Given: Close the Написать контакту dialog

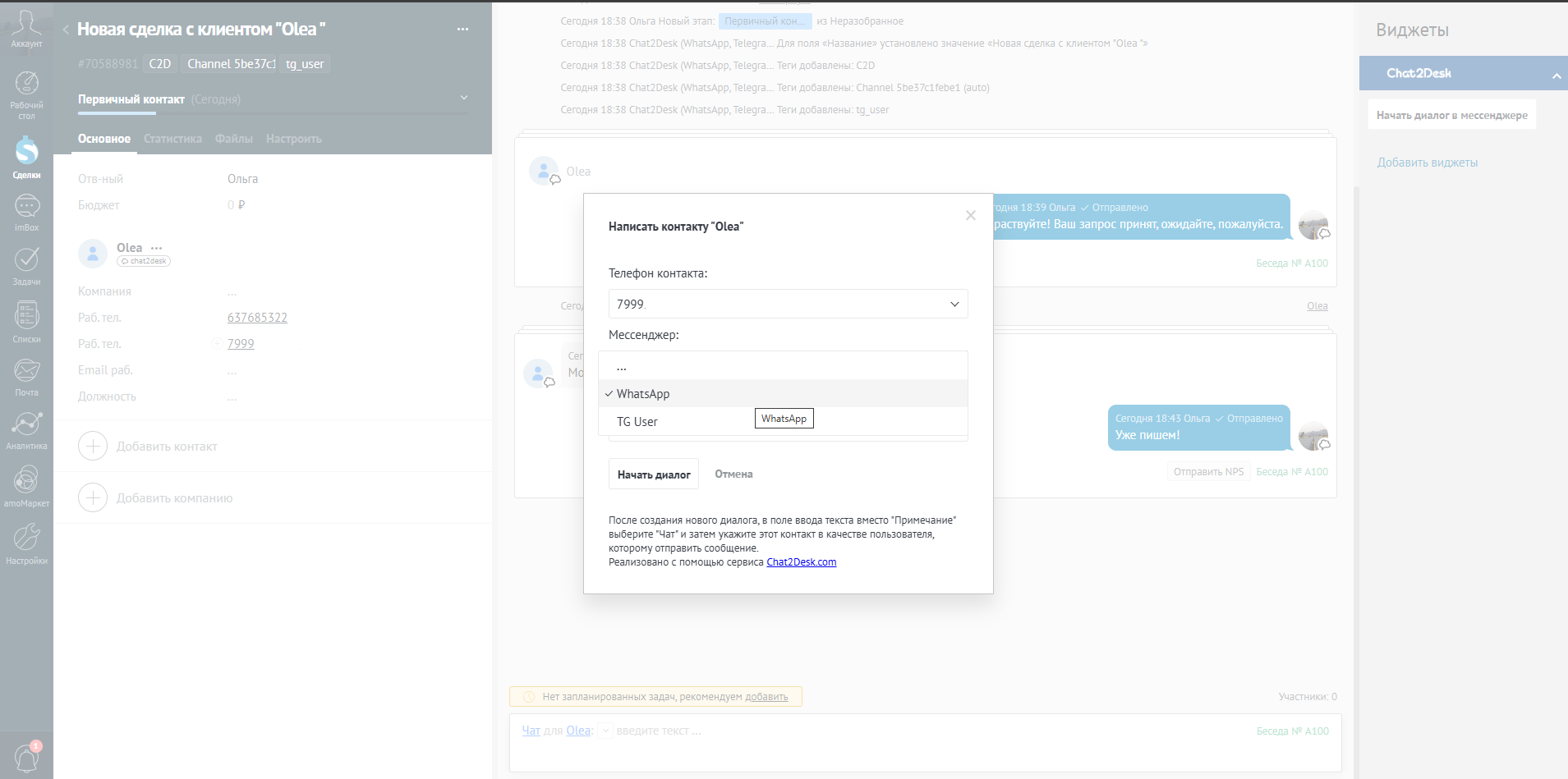Looking at the screenshot, I should point(970,215).
